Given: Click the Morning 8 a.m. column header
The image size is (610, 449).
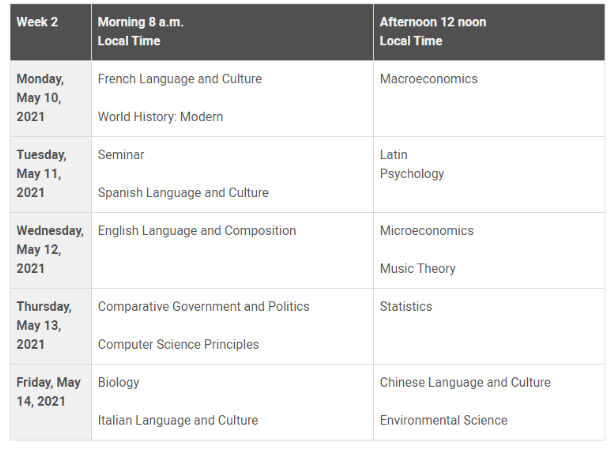Looking at the screenshot, I should tap(141, 22).
